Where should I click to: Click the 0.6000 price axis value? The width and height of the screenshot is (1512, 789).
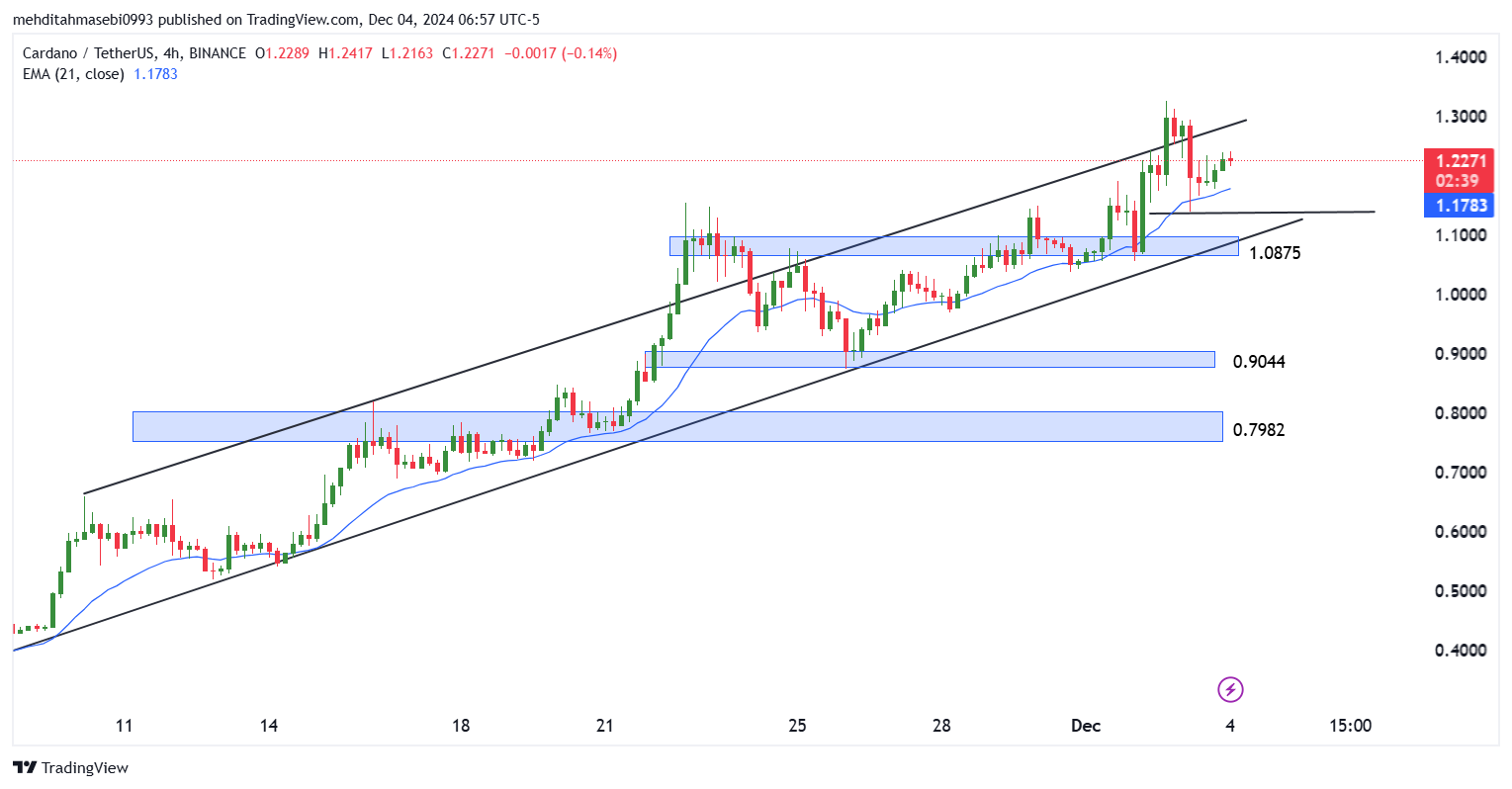[1461, 532]
